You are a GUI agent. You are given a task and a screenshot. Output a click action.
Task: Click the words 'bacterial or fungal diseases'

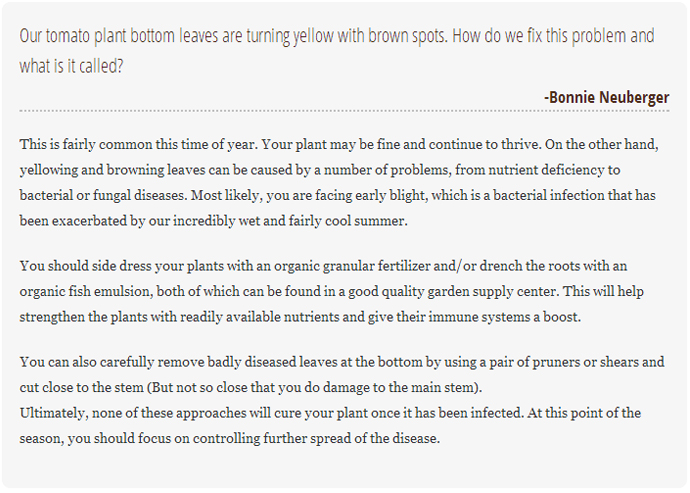103,195
